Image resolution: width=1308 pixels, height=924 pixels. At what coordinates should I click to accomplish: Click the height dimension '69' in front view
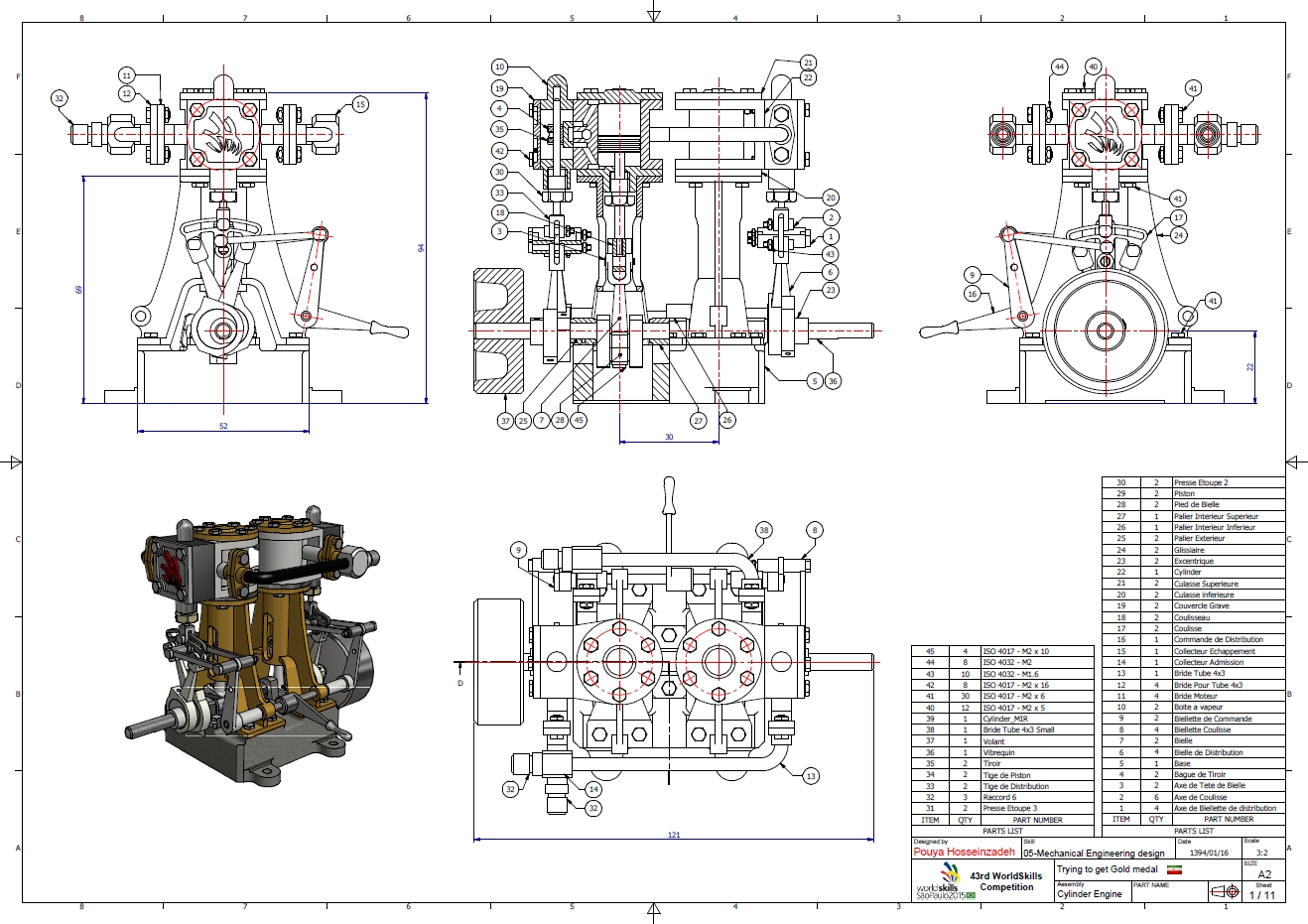point(78,290)
